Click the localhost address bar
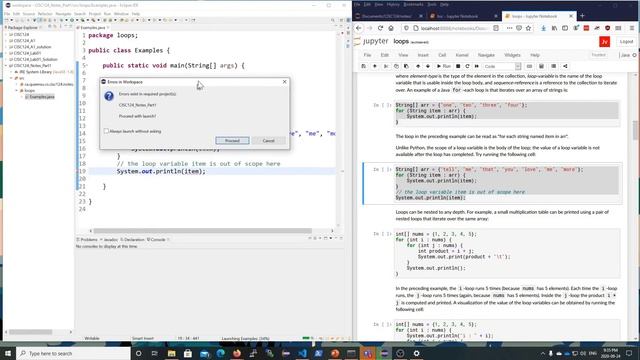Viewport: 640px width, 360px height. [454, 28]
